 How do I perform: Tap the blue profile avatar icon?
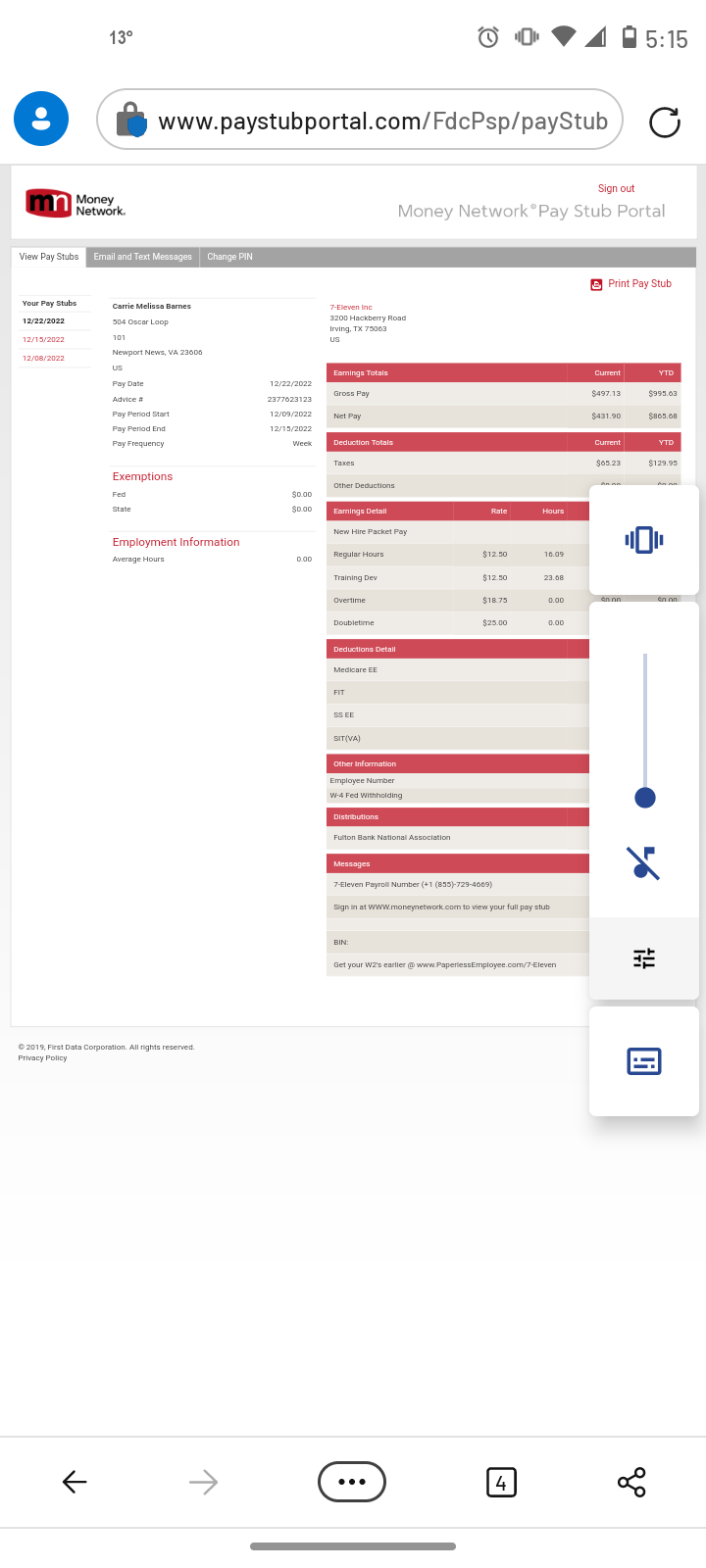(41, 119)
